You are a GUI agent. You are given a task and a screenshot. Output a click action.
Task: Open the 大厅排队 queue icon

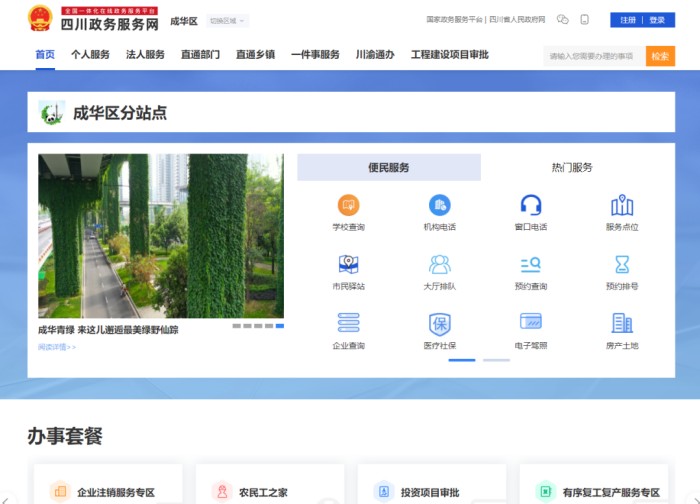[439, 265]
